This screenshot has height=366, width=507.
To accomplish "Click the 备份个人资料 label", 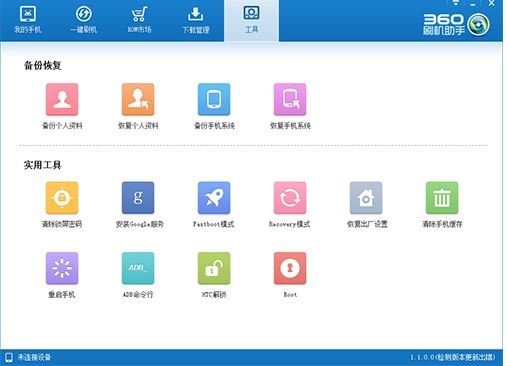I will click(x=62, y=126).
